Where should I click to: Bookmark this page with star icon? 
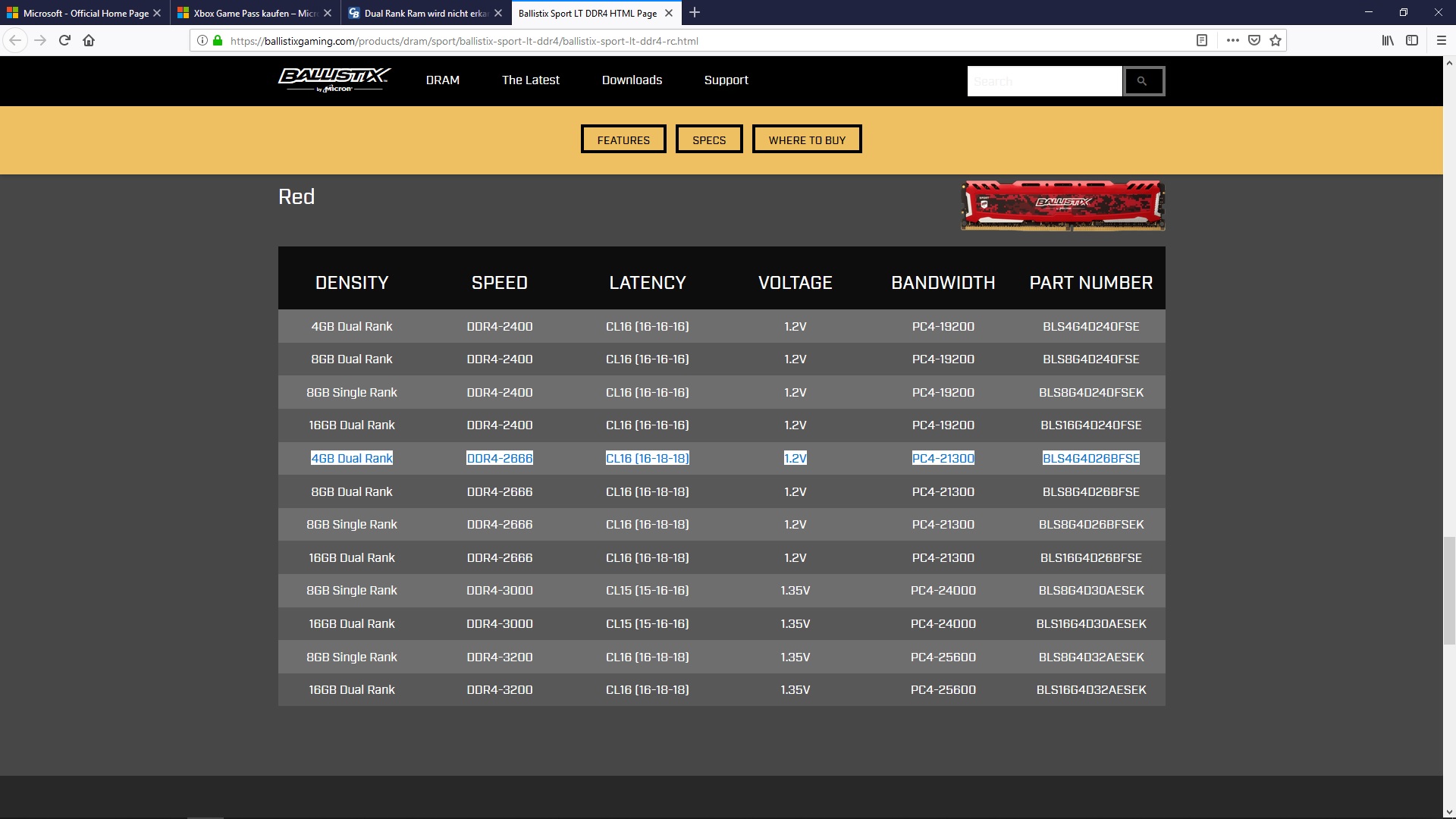coord(1276,41)
